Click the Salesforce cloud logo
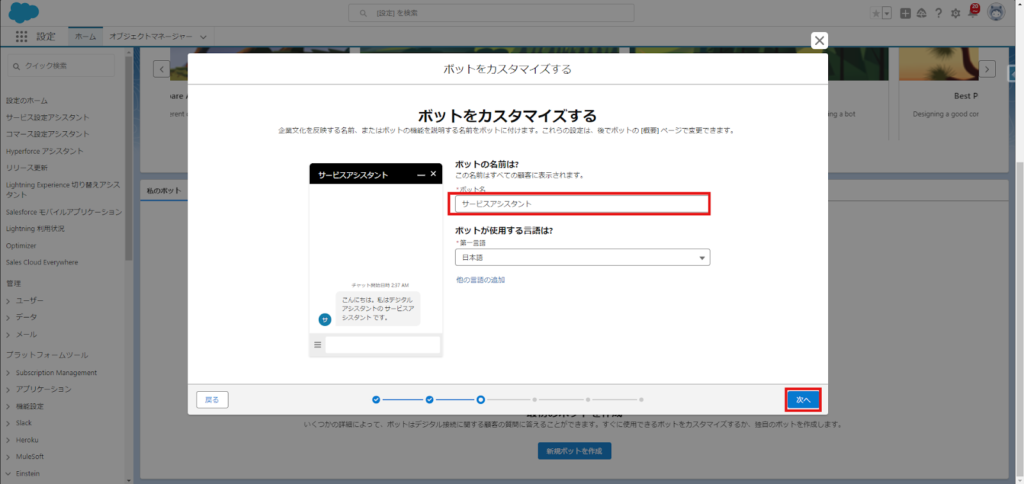 tap(24, 12)
